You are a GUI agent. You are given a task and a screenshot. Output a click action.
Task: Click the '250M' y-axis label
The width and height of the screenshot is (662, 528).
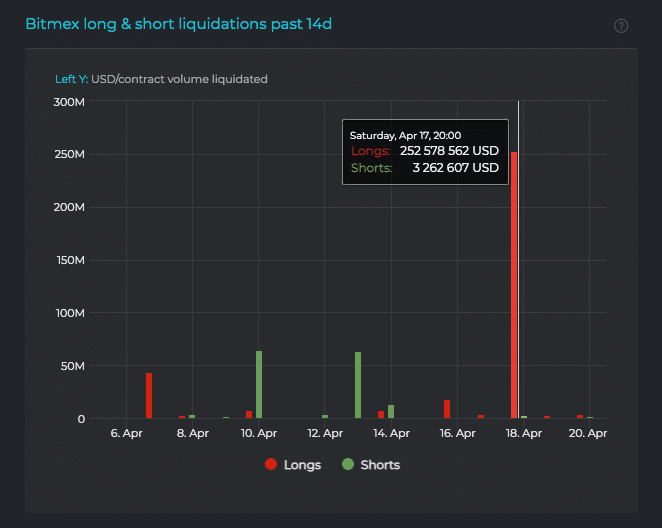pos(70,154)
